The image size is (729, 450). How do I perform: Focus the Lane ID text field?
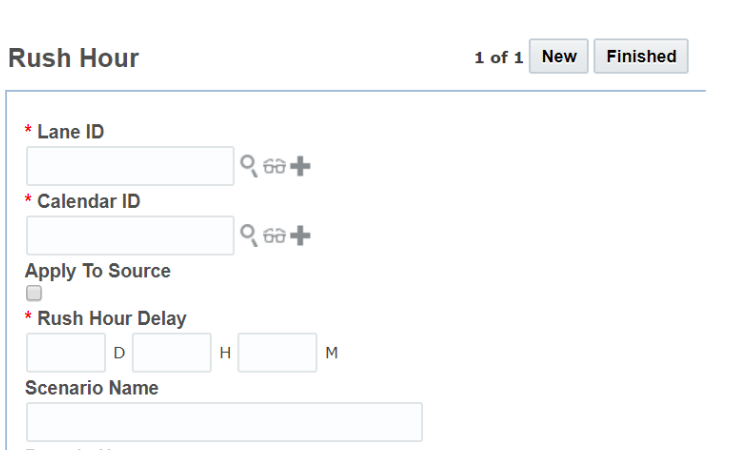[130, 166]
